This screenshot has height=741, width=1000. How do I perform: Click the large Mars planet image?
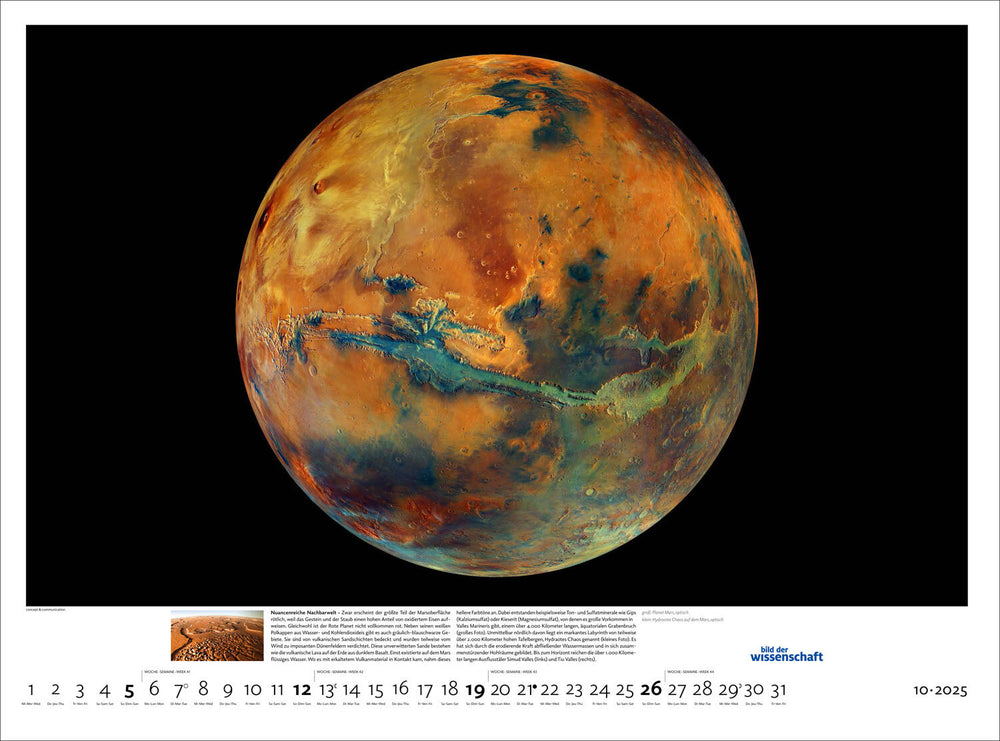tap(497, 315)
